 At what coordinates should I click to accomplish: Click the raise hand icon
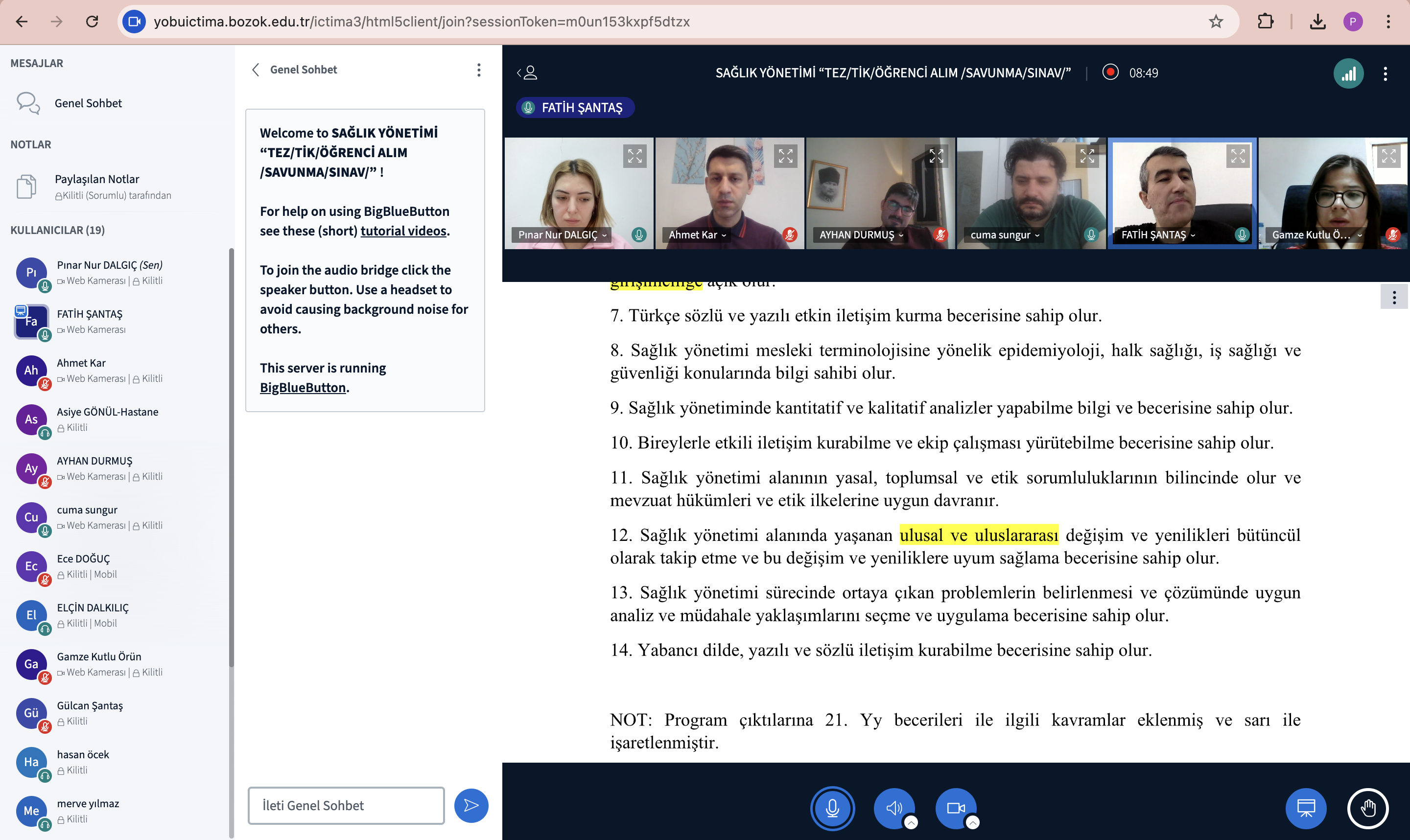[x=1367, y=808]
